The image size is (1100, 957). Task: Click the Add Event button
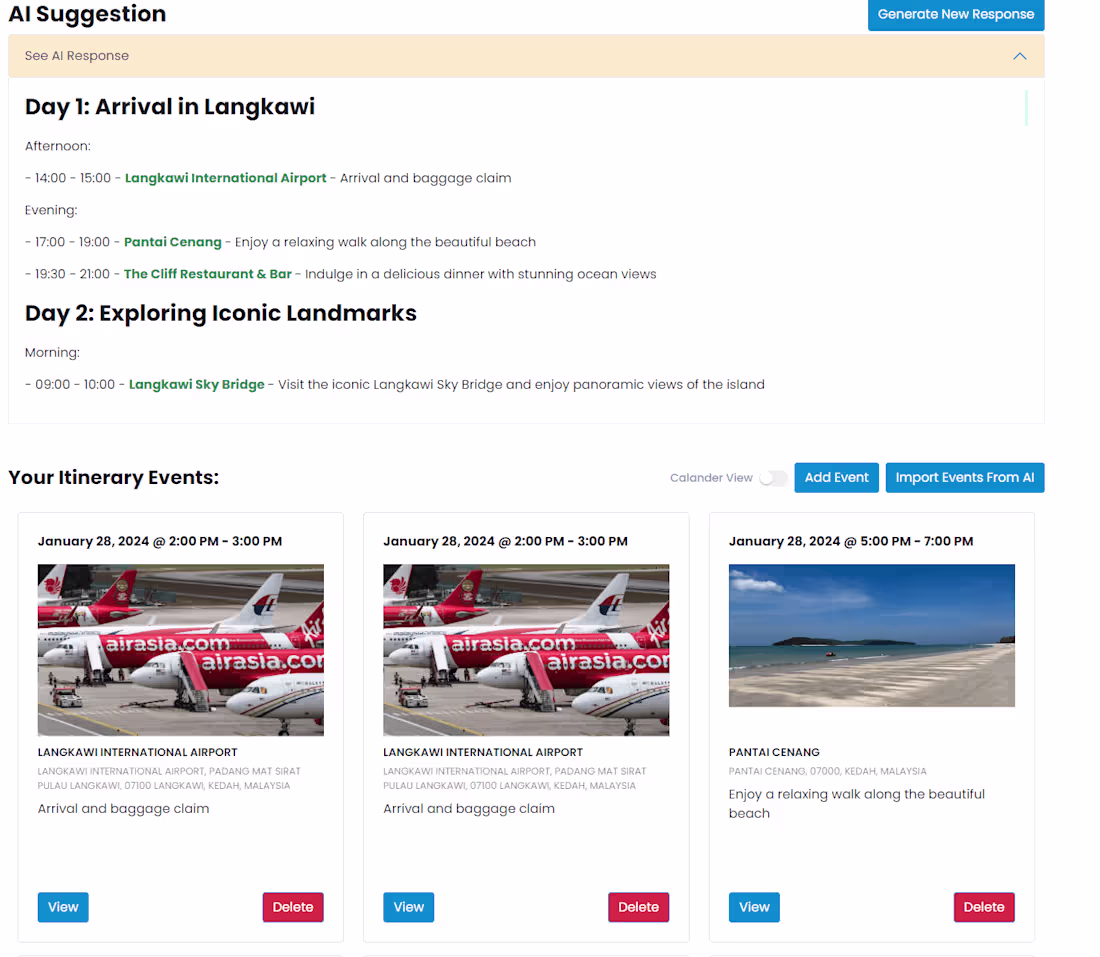(836, 477)
